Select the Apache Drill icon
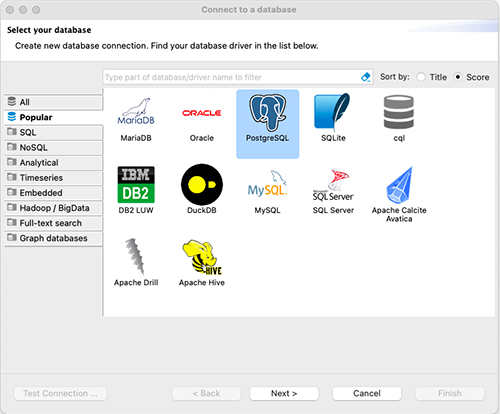Viewport: 500px width, 414px height. coord(135,256)
